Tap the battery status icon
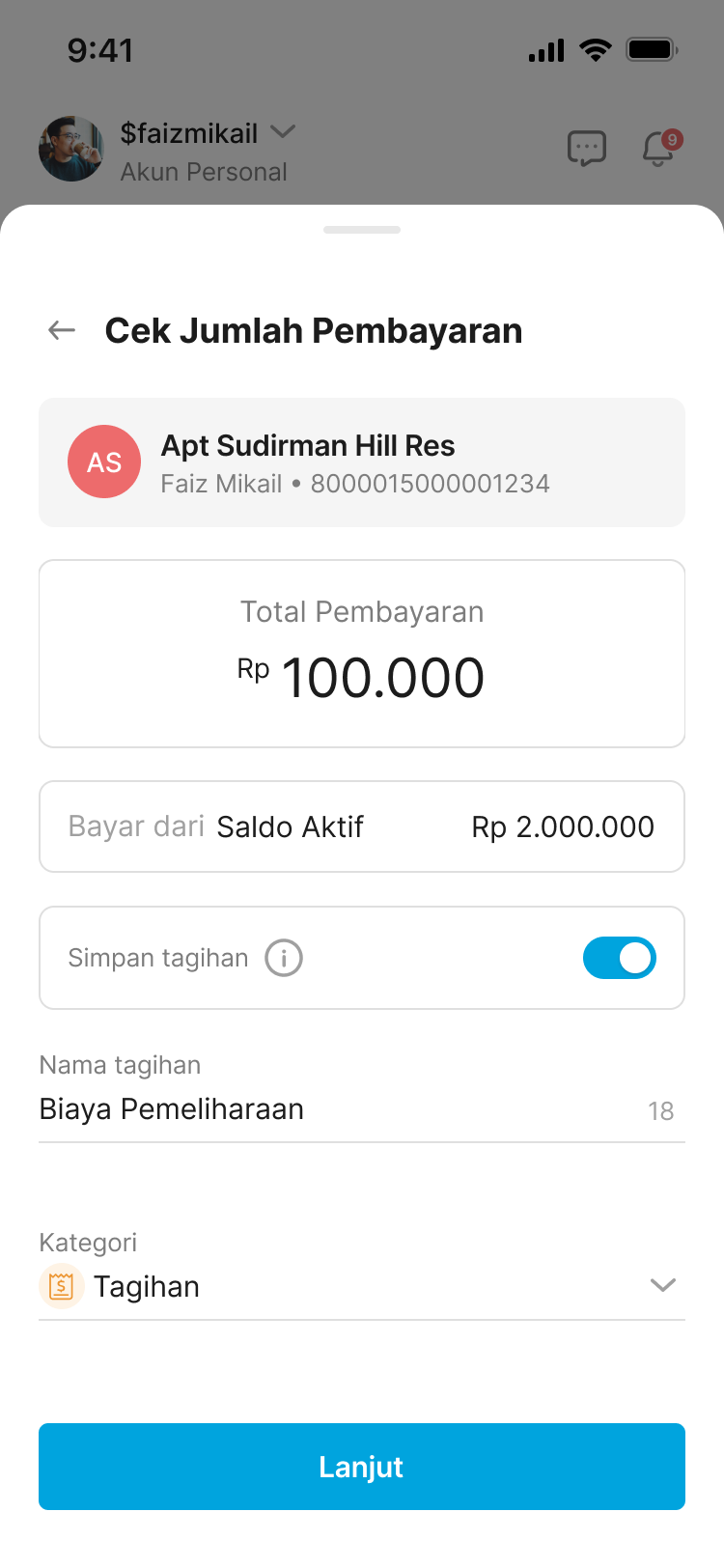 (x=652, y=49)
